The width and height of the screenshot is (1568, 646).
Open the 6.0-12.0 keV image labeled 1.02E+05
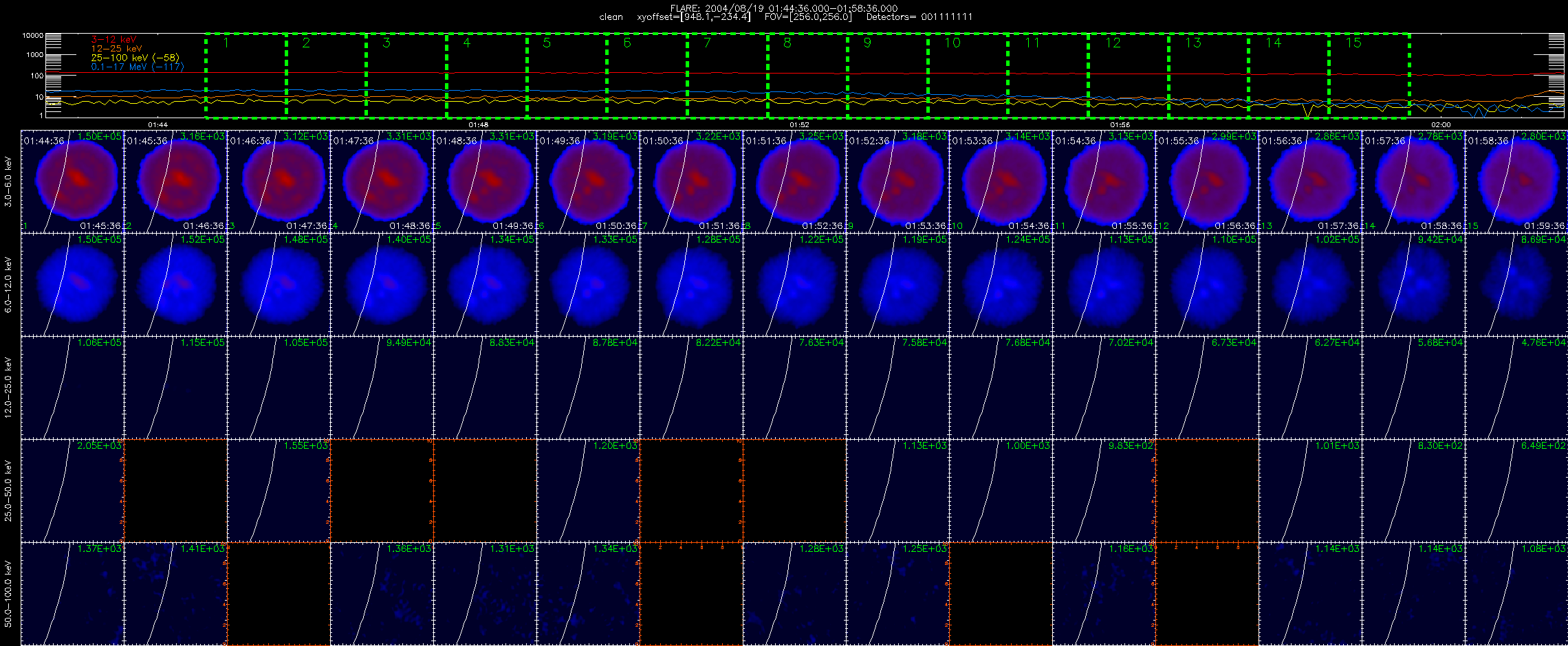pos(1310,285)
